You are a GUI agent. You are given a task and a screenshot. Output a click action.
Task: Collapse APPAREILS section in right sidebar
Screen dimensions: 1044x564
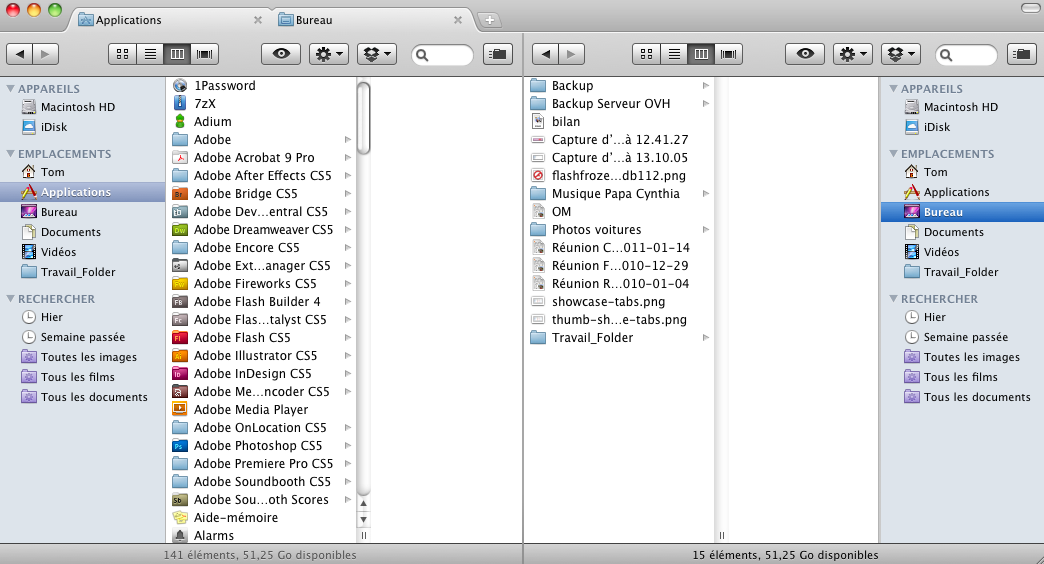893,88
